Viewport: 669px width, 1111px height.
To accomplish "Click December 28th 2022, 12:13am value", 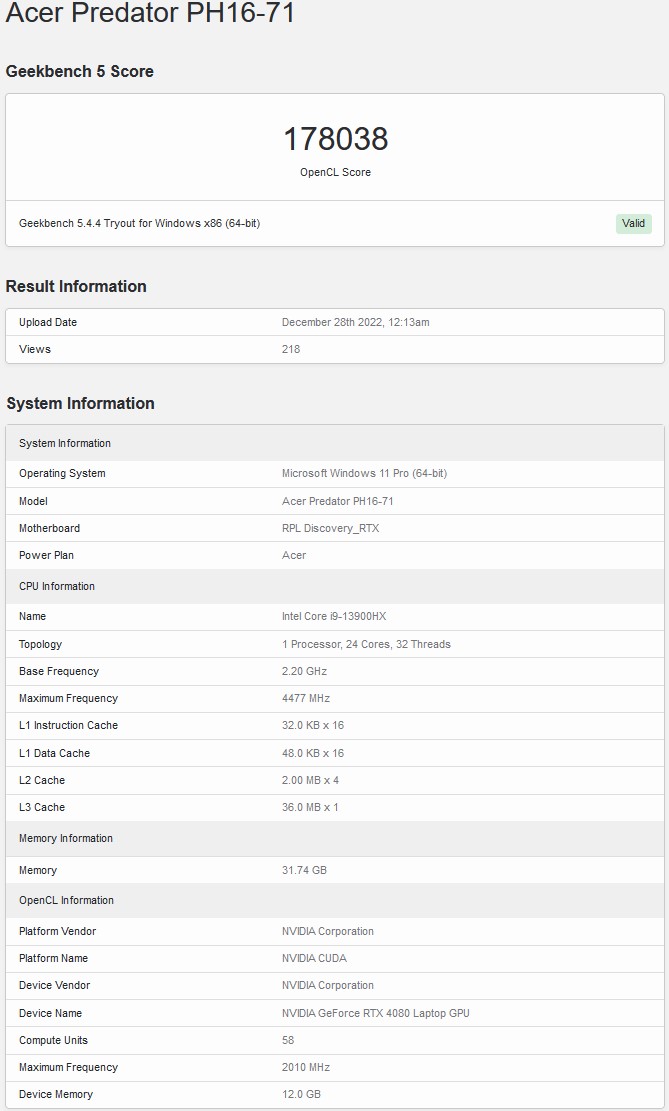I will (356, 322).
